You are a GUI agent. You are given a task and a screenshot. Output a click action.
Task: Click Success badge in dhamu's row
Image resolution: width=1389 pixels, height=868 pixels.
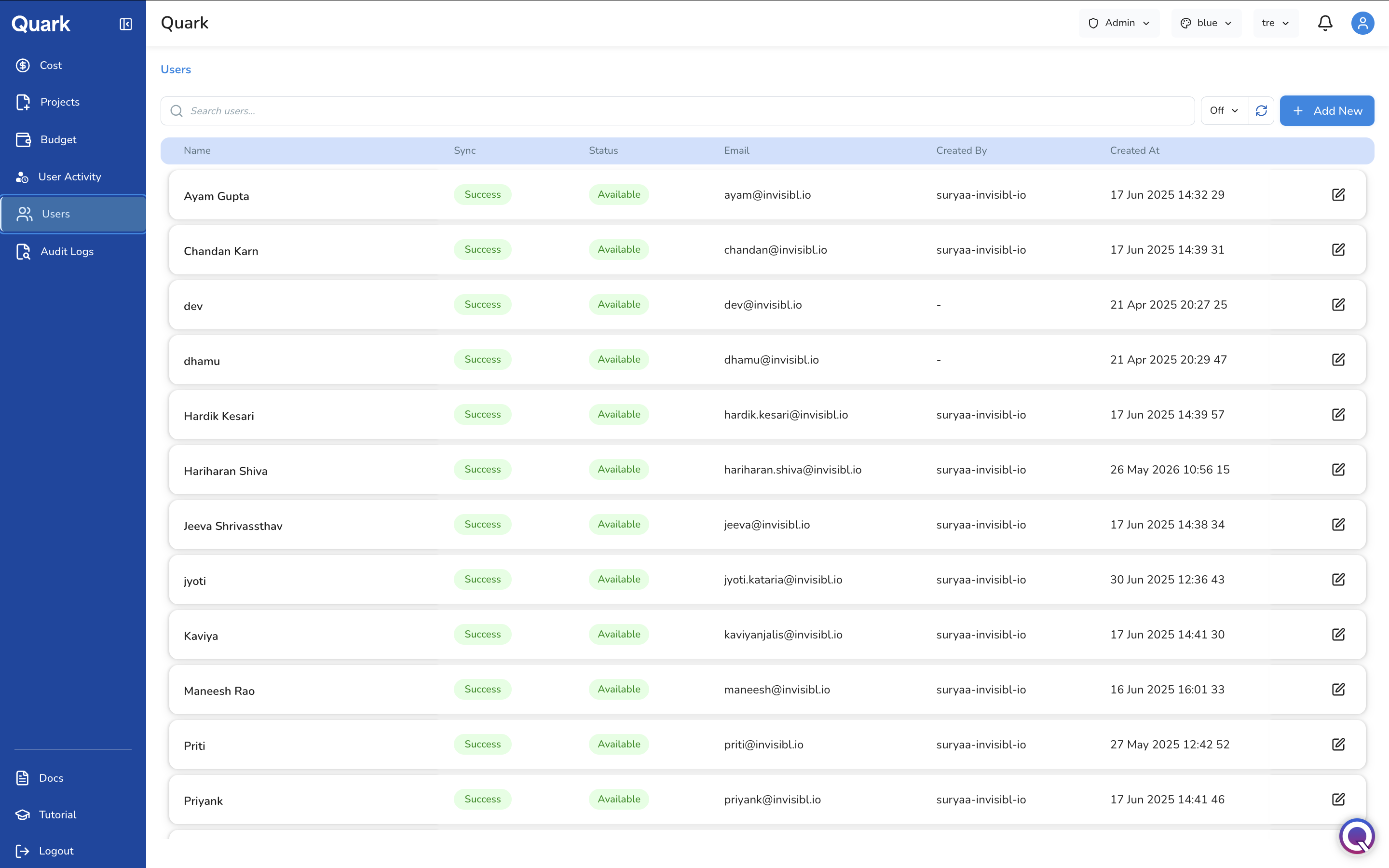482,359
